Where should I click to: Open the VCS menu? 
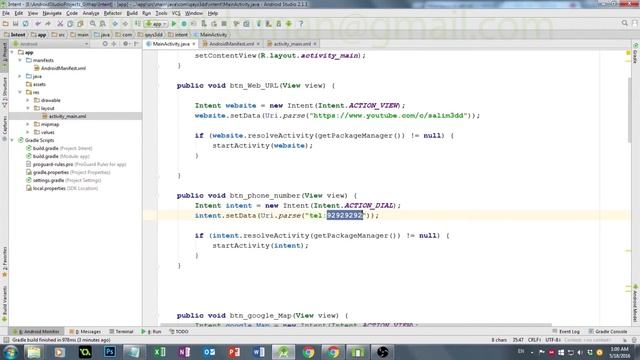tap(176, 13)
